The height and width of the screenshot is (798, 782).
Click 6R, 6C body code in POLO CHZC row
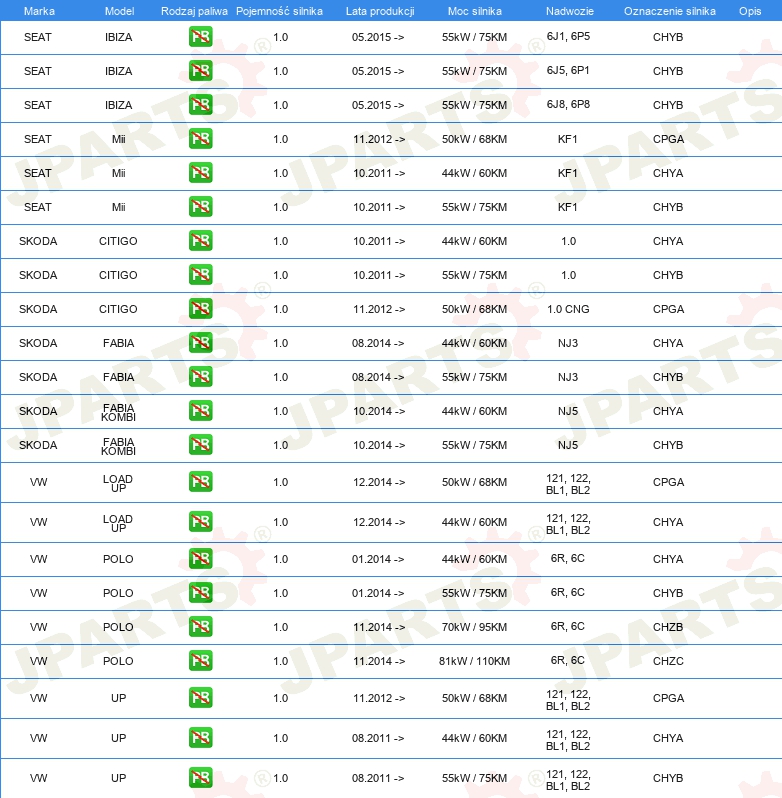[568, 660]
